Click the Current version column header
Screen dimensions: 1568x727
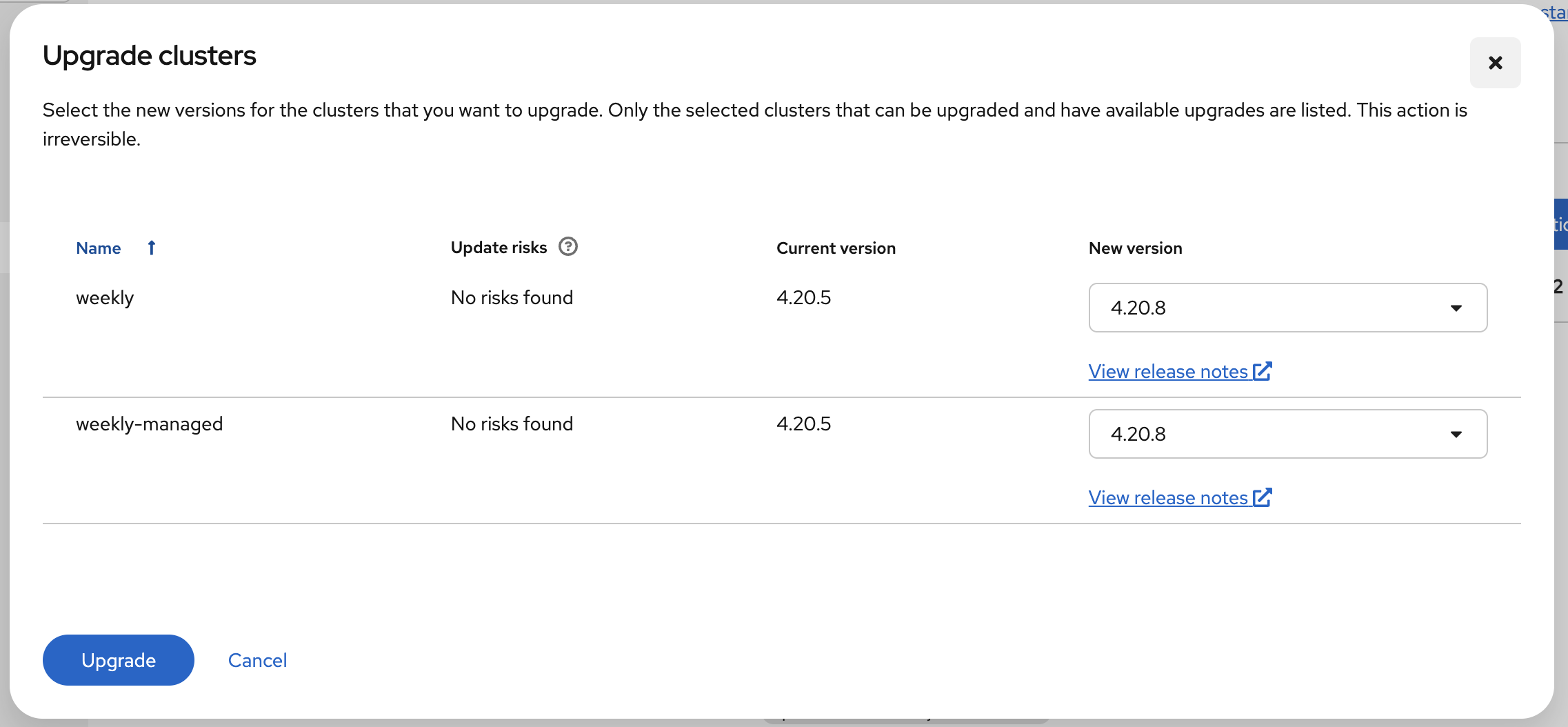point(836,248)
